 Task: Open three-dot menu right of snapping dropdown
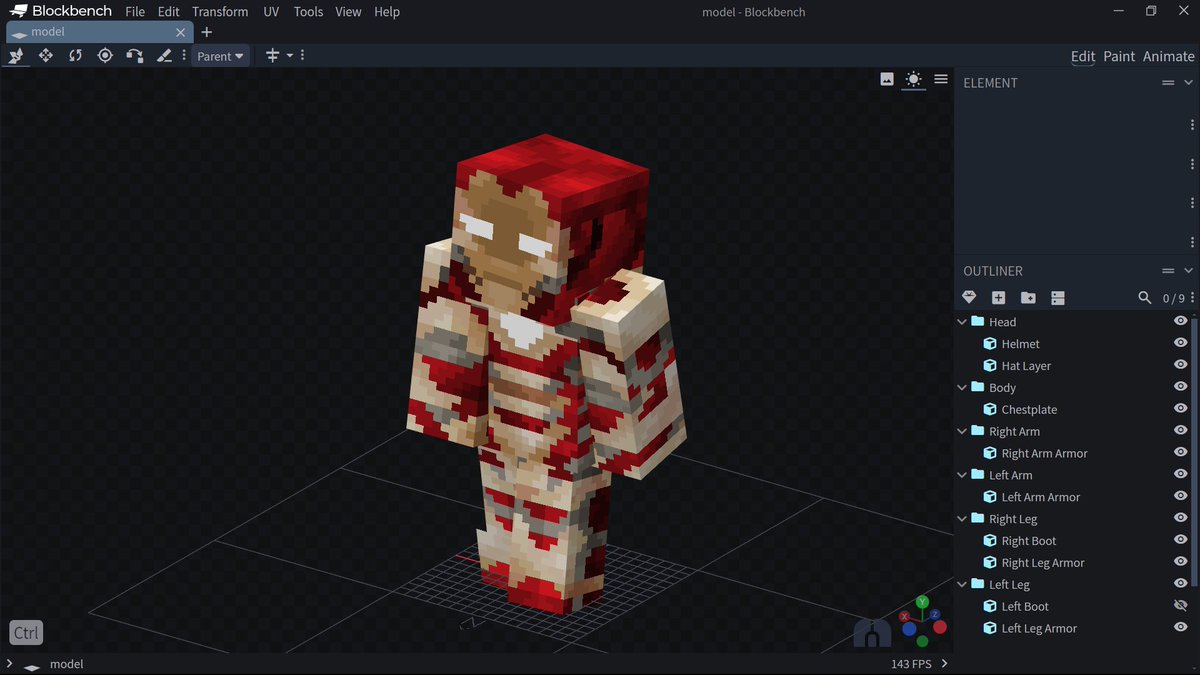click(x=303, y=56)
